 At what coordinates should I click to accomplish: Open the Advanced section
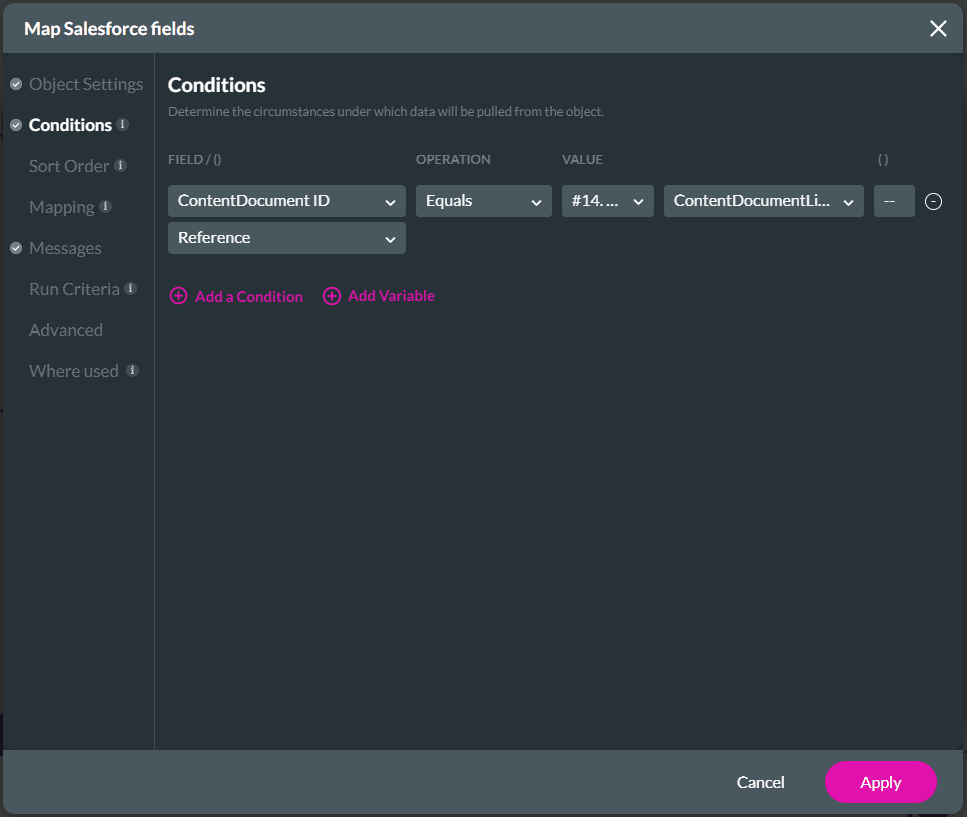pos(66,330)
